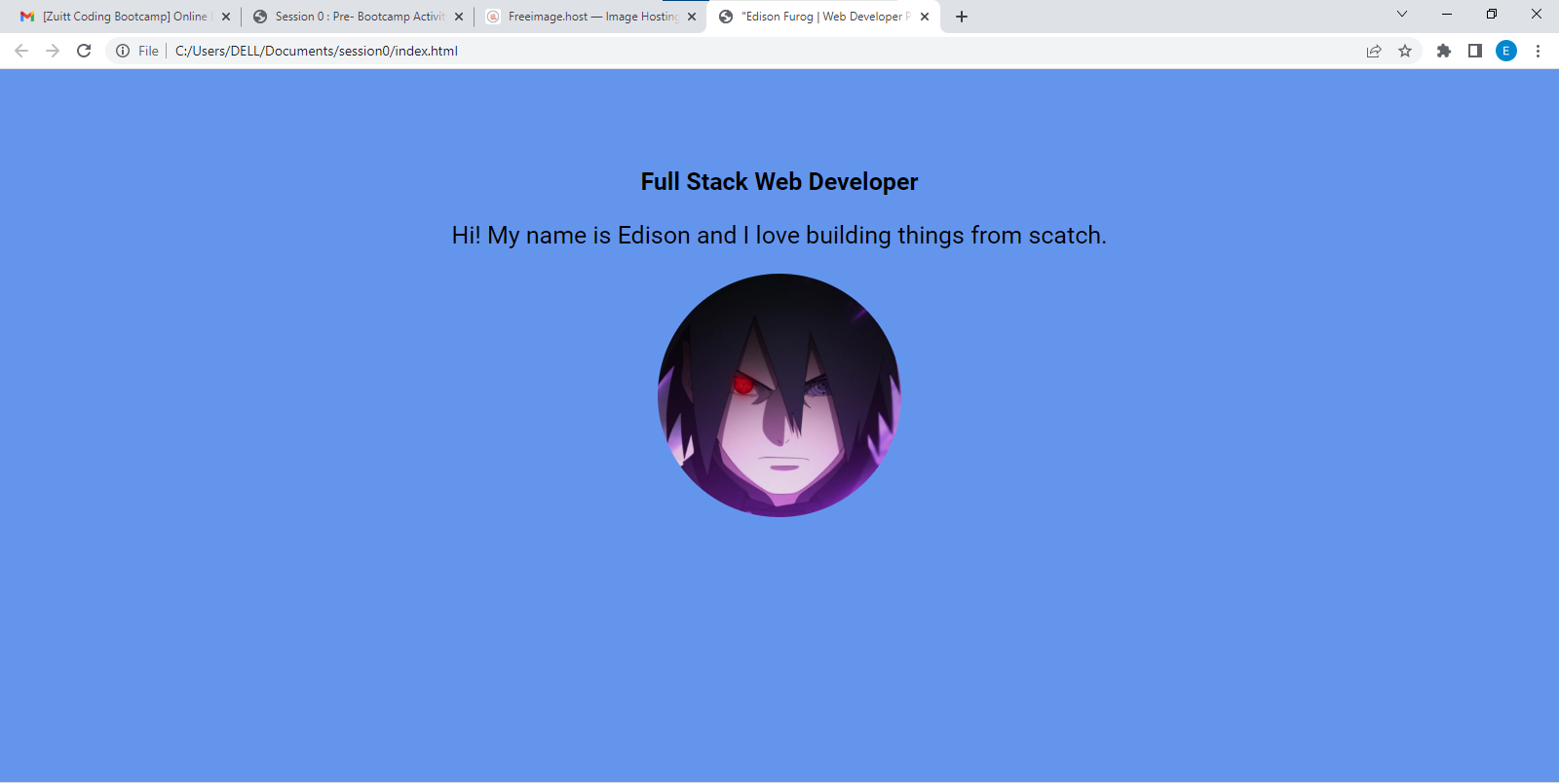Click the circular profile picture
Viewport: 1559px width, 784px height.
coord(779,395)
